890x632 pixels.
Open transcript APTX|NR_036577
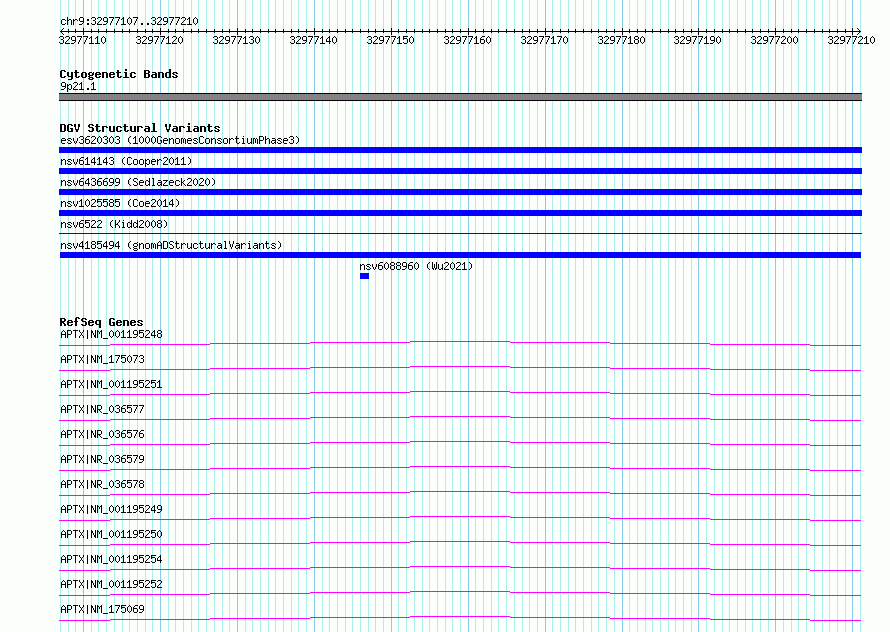coord(102,409)
